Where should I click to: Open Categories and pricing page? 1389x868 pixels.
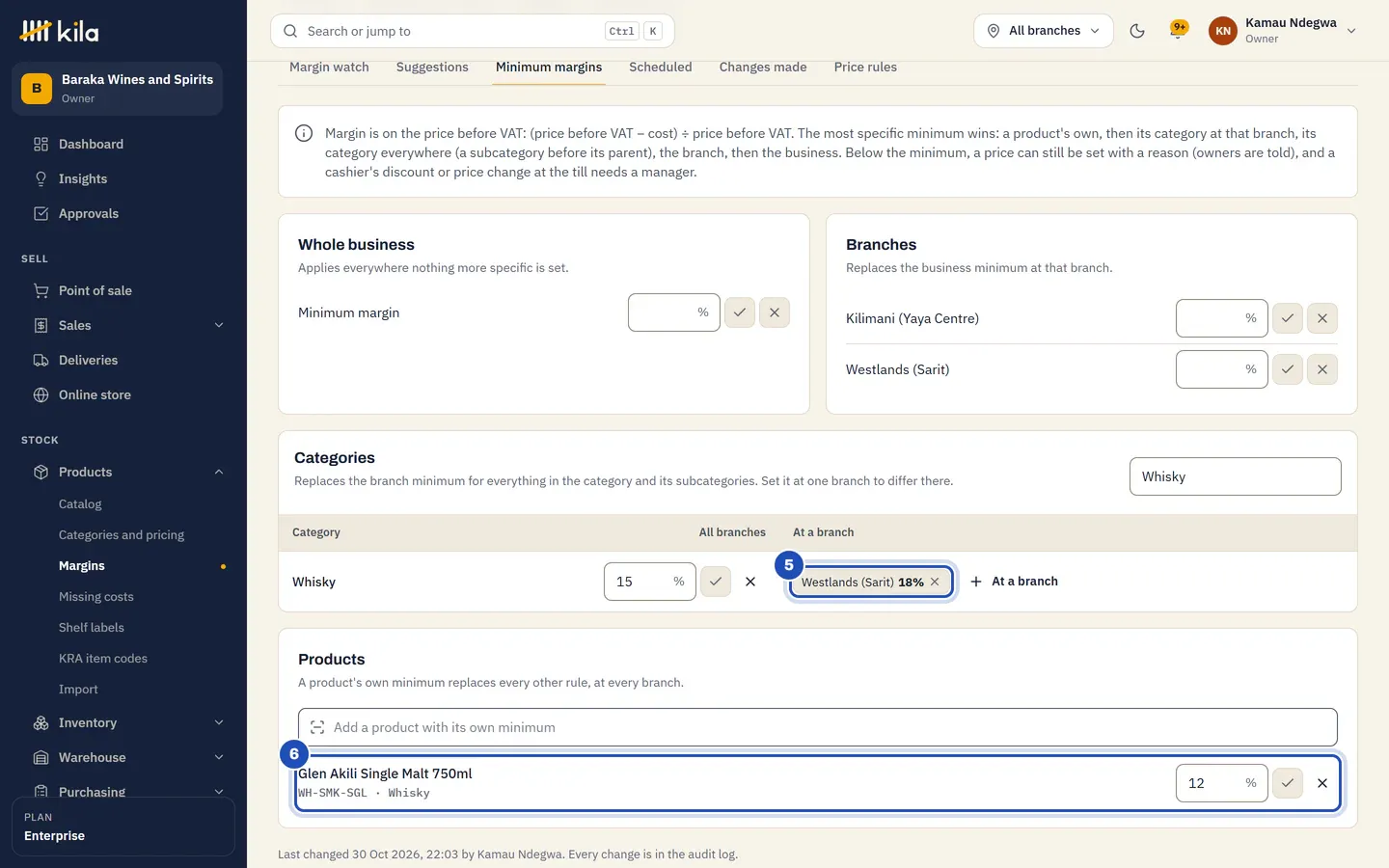122,534
